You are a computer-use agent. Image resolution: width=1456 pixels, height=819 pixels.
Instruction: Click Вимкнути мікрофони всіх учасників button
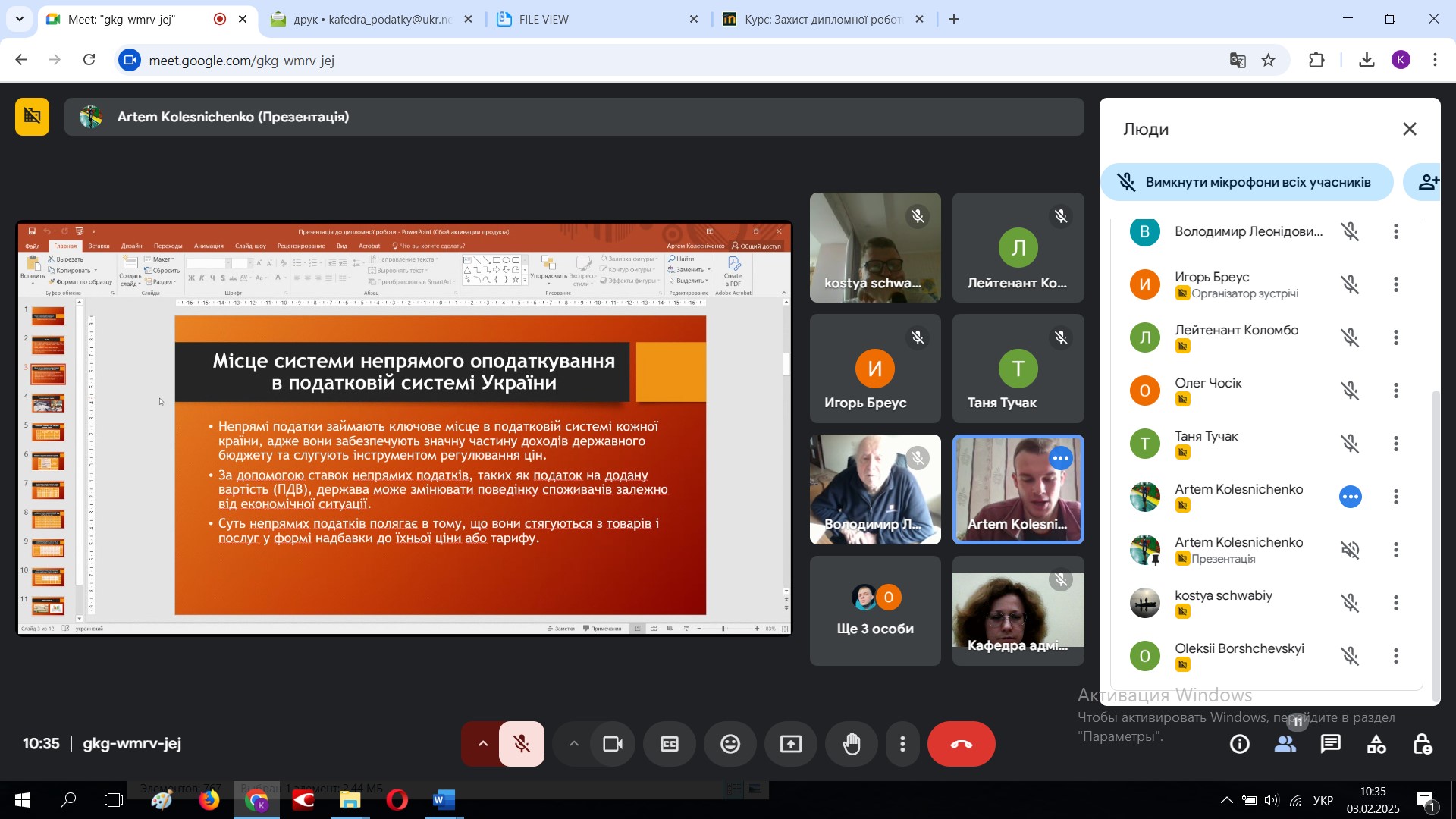[1247, 182]
